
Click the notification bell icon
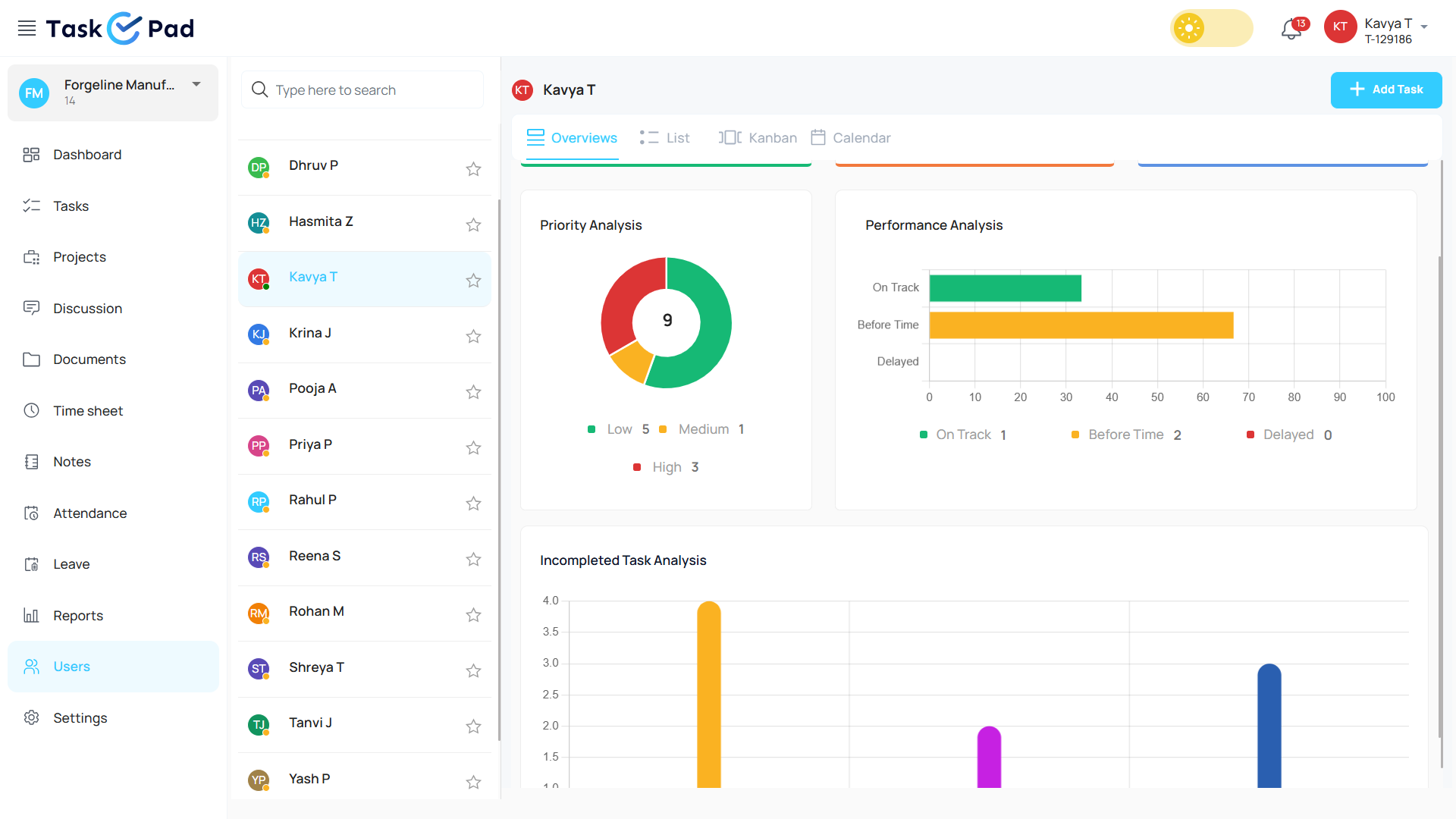pos(1291,29)
